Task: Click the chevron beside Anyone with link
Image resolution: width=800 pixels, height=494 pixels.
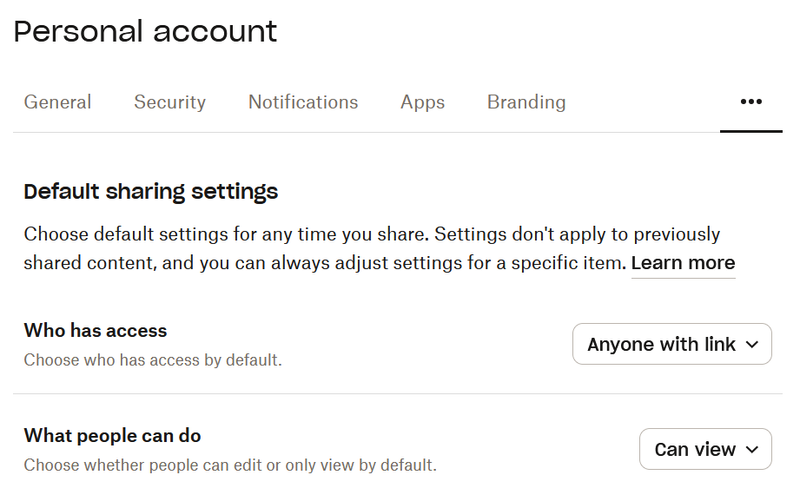Action: [753, 345]
